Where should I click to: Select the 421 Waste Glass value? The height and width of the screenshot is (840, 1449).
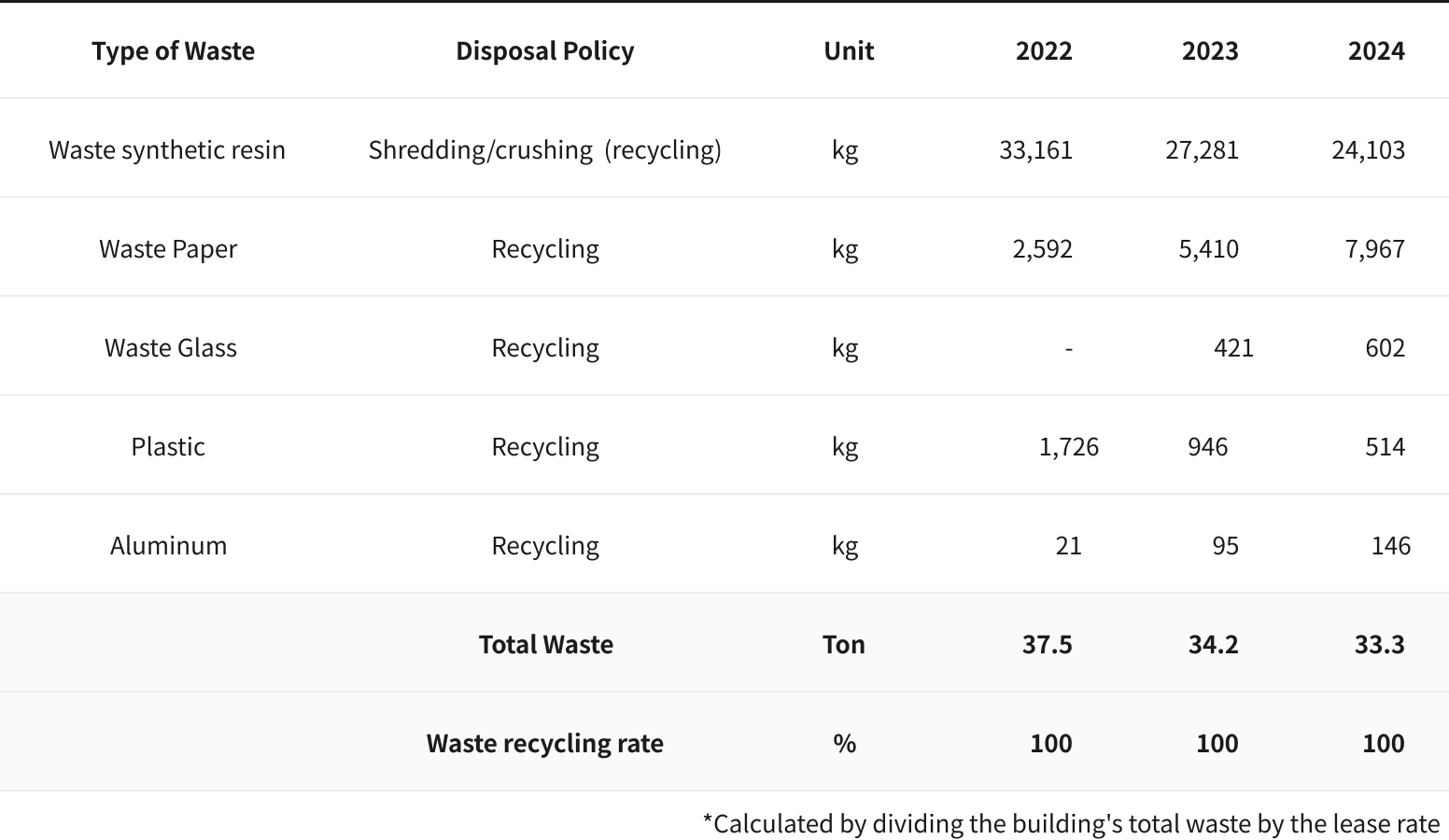[1233, 347]
